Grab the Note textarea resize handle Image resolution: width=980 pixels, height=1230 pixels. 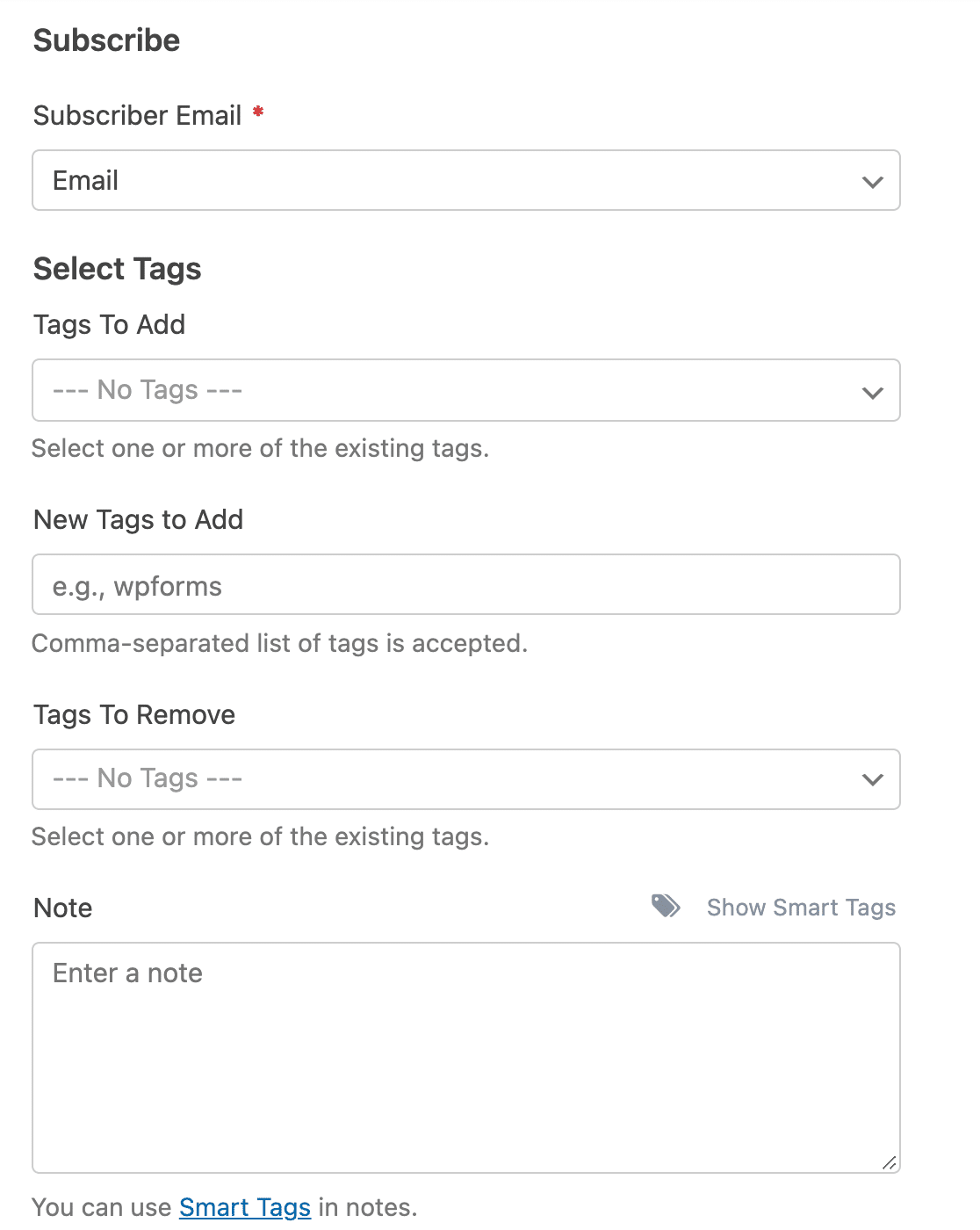889,1162
